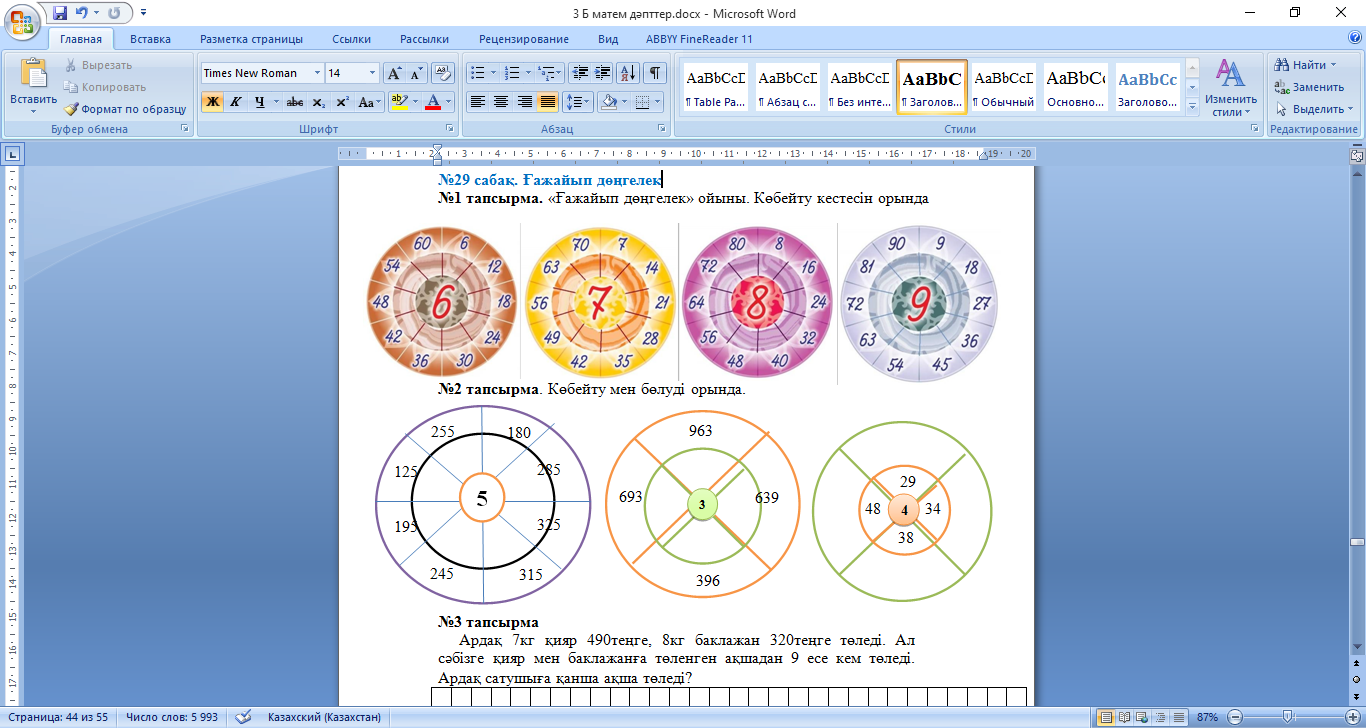1366x728 pixels.
Task: Apply the Обычный style
Action: (1004, 88)
